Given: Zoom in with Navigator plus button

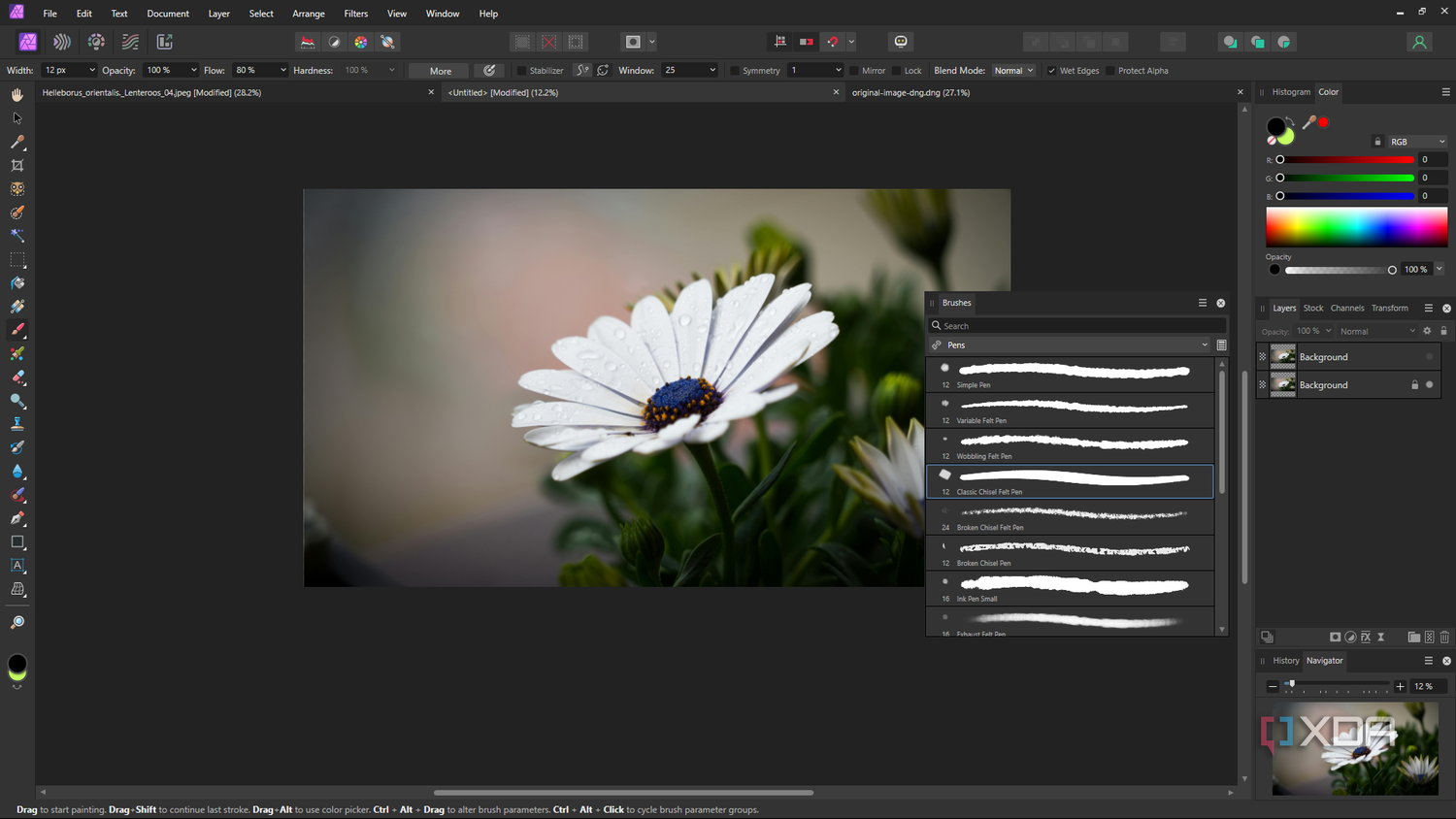Looking at the screenshot, I should pyautogui.click(x=1400, y=686).
